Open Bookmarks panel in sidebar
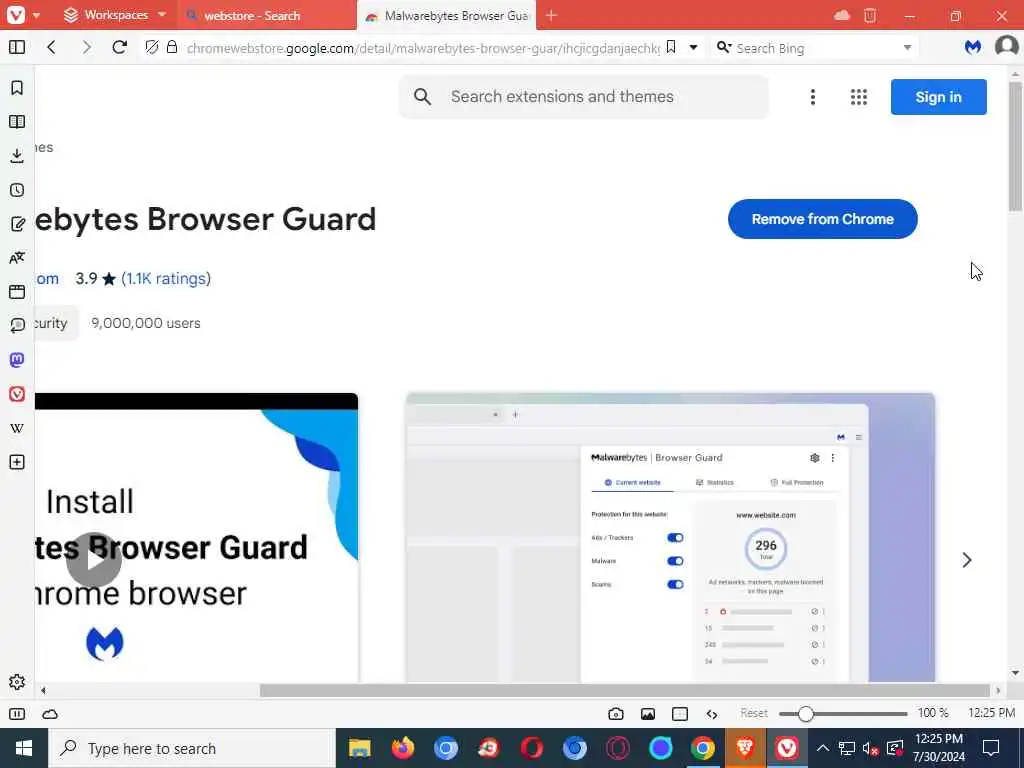The image size is (1024, 768). [x=17, y=88]
